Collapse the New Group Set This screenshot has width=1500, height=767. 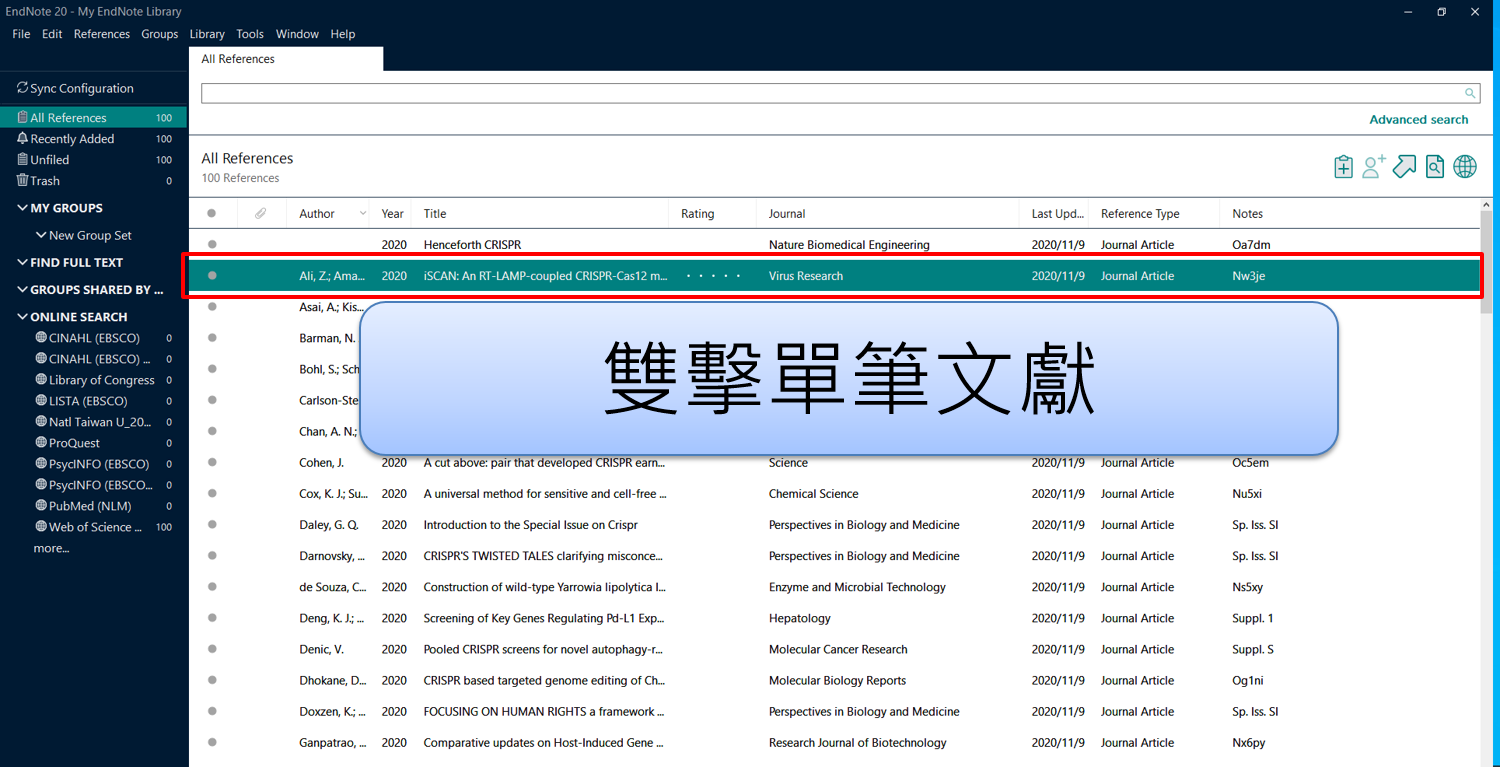pyautogui.click(x=41, y=235)
